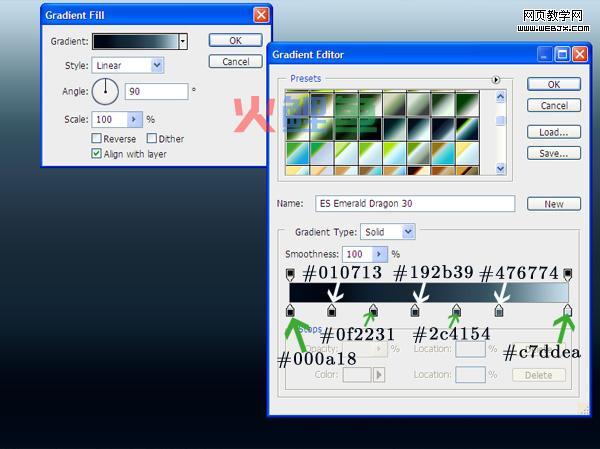Open the gradient picker dropdown arrow in Gradient Fill
600x449 pixels.
click(183, 41)
